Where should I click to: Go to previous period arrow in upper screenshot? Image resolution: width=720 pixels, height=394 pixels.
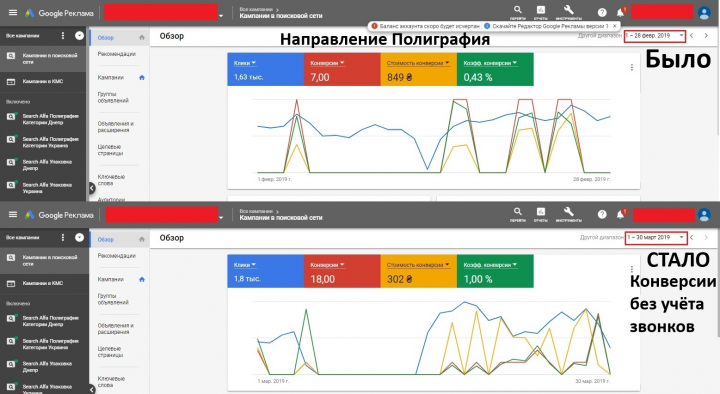(692, 35)
